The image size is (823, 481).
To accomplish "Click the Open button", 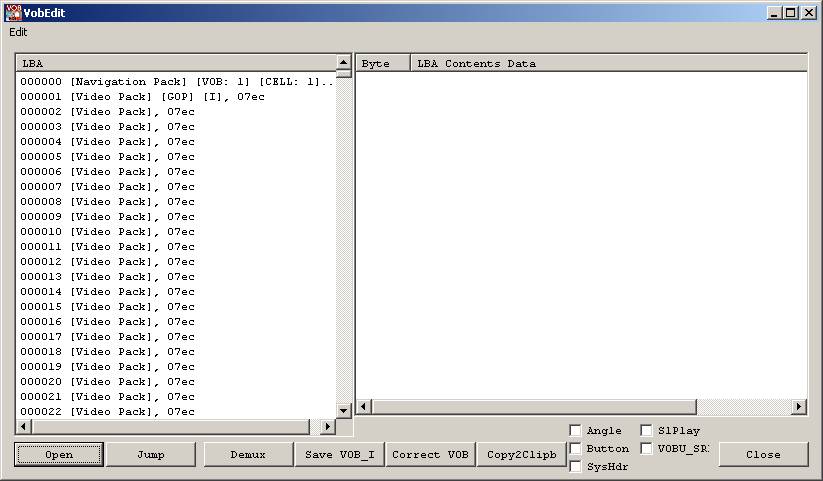I will pyautogui.click(x=59, y=454).
